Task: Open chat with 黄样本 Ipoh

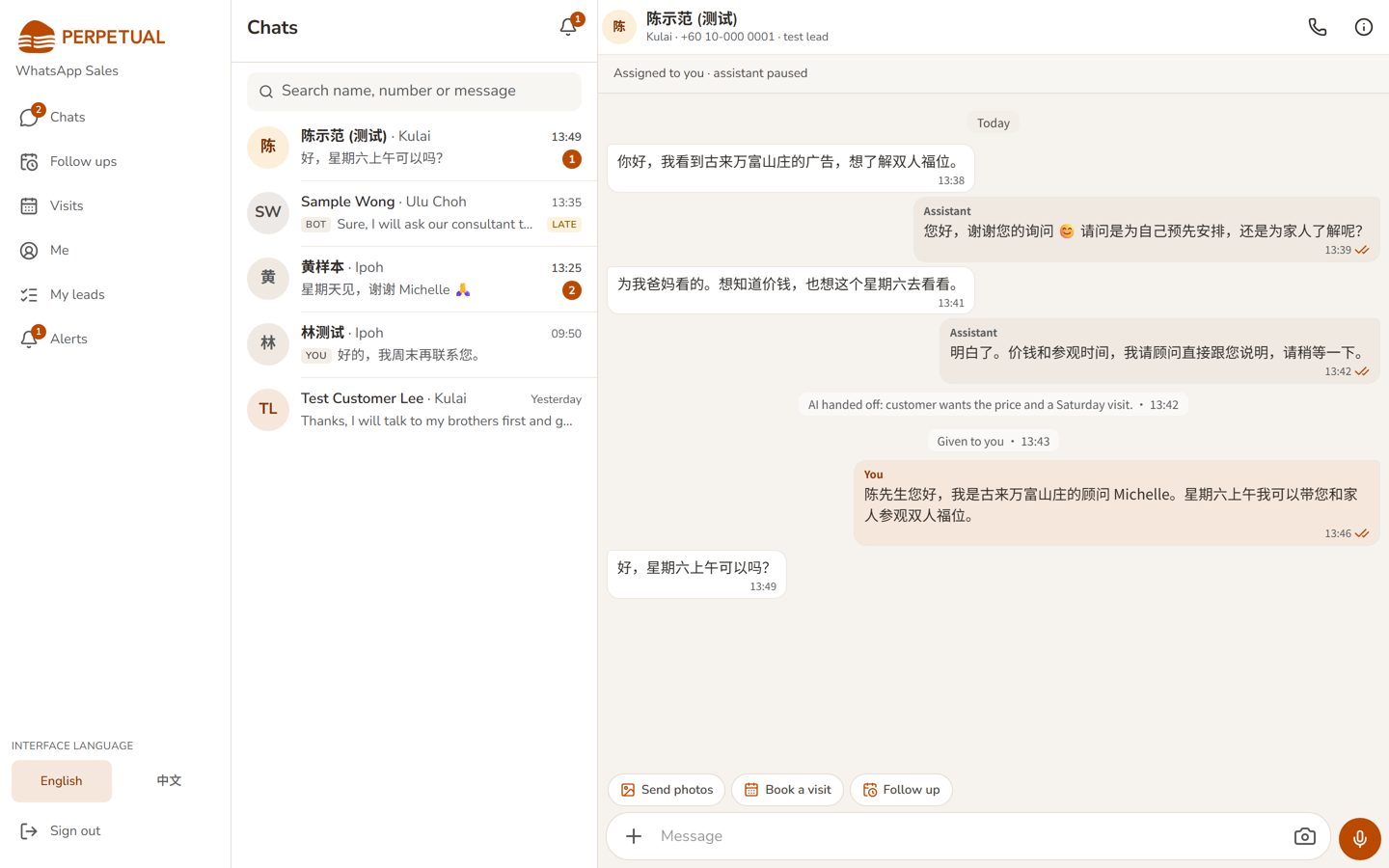Action: (414, 279)
